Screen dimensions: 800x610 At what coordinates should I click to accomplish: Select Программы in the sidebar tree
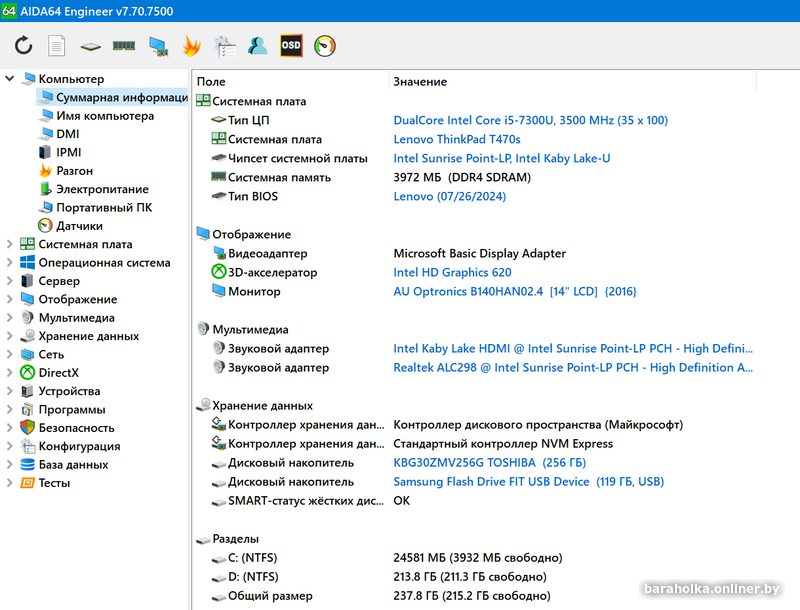(71, 410)
